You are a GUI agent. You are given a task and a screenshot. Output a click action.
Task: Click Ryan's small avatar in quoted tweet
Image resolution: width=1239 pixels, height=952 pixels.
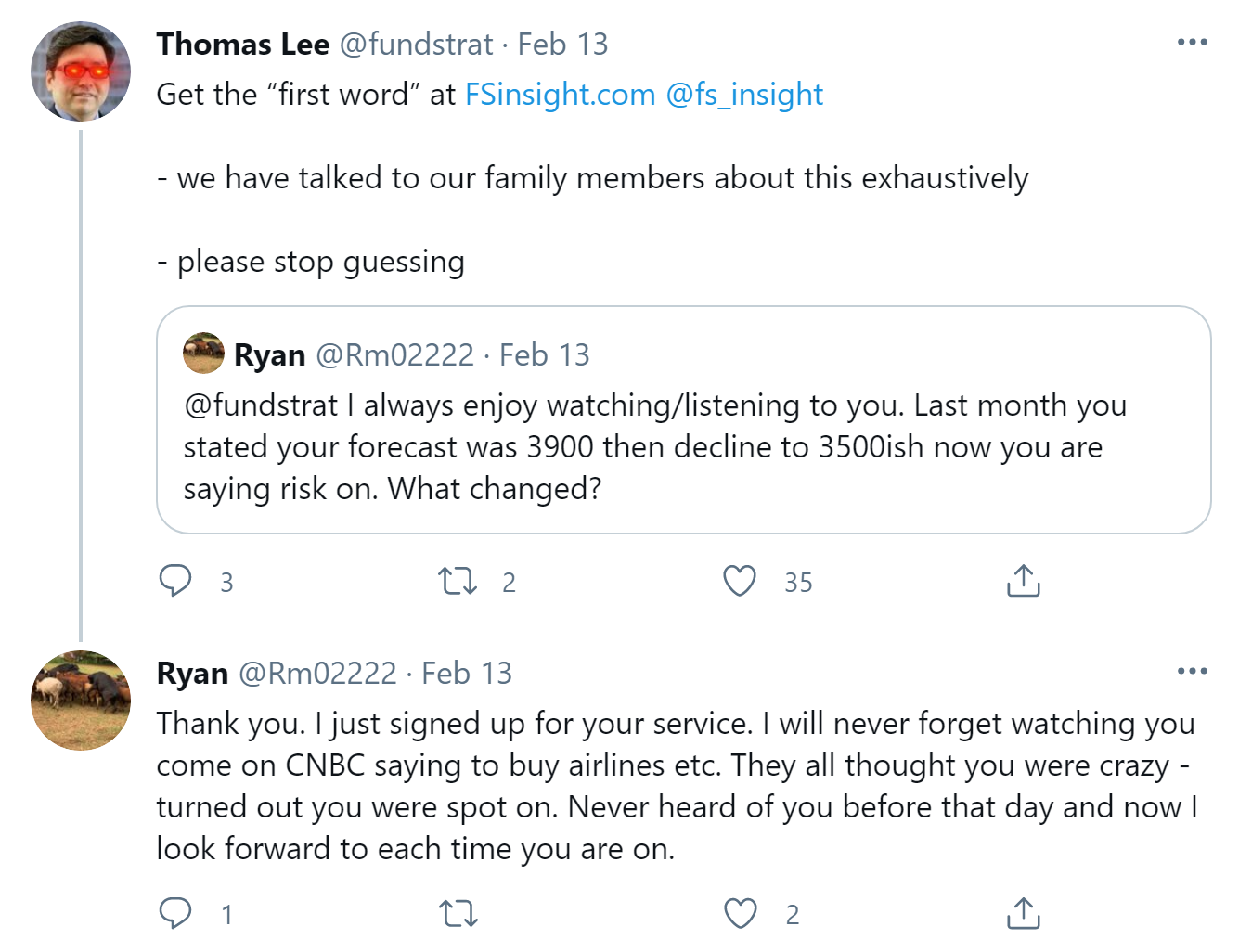click(x=204, y=354)
